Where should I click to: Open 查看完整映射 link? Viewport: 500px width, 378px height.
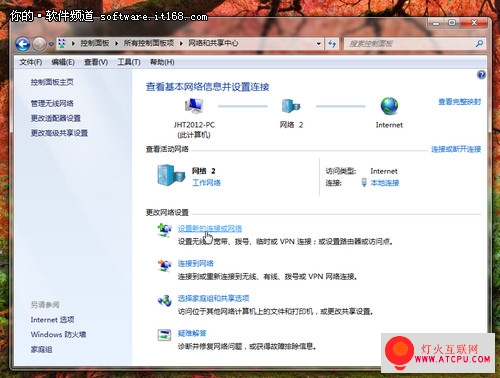click(x=459, y=102)
